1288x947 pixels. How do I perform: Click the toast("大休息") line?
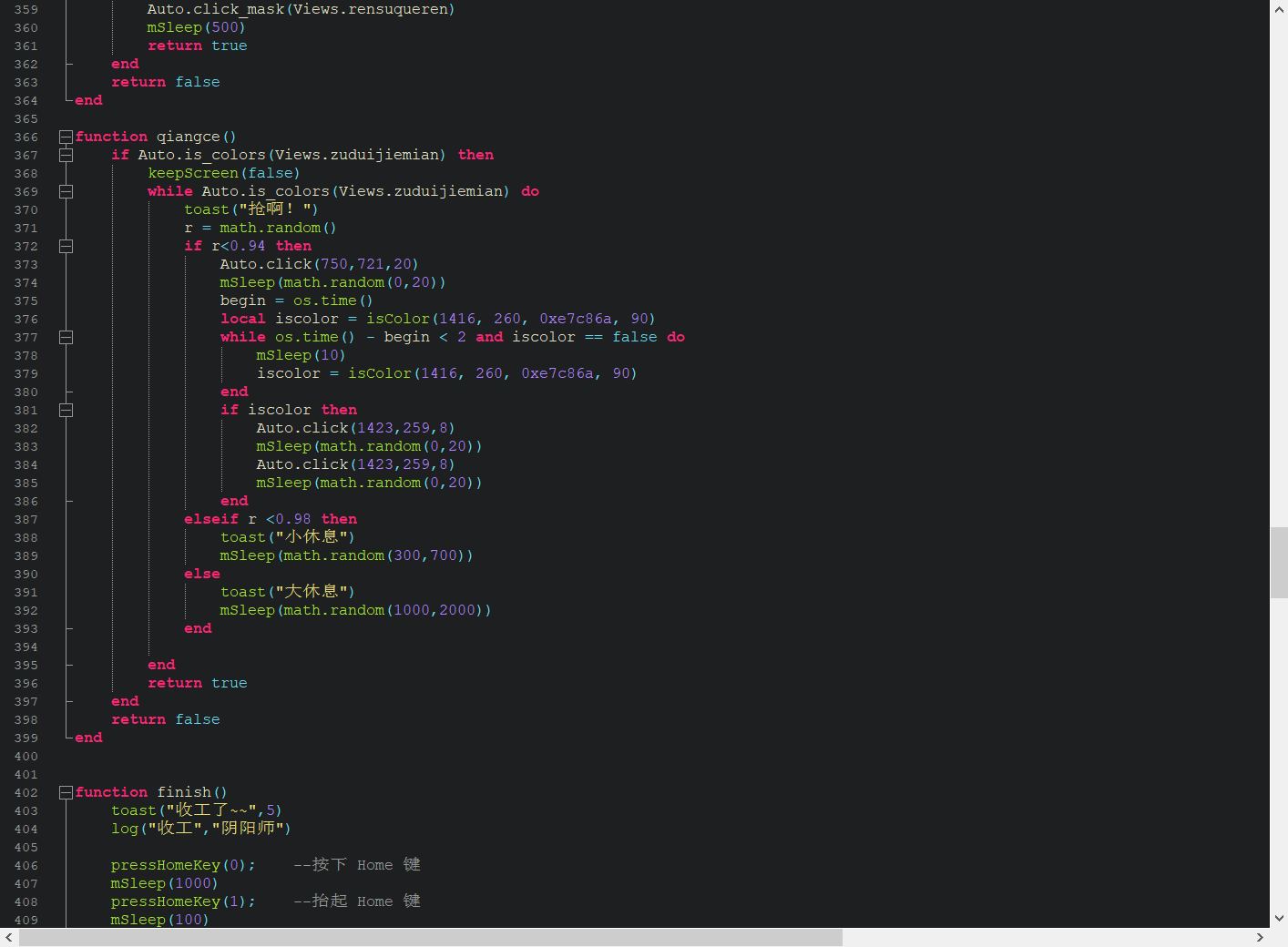[288, 592]
